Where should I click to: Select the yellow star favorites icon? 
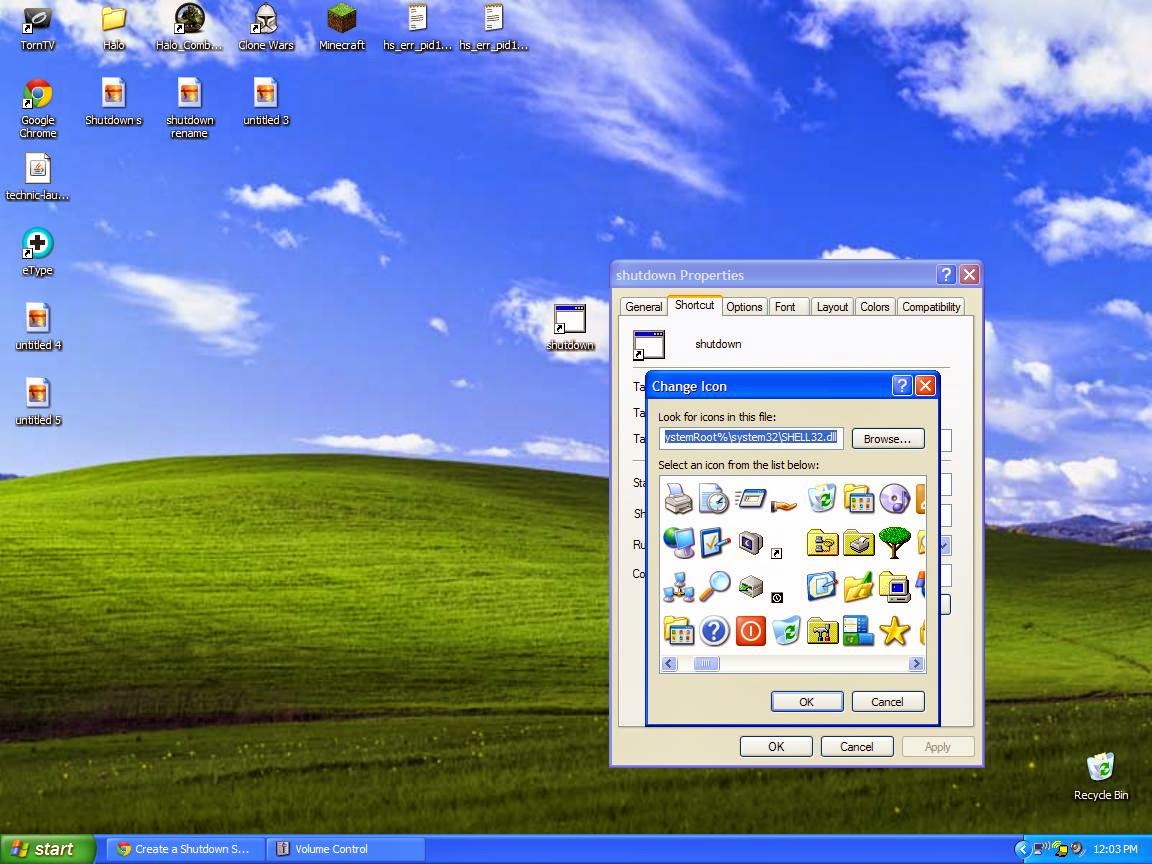895,631
